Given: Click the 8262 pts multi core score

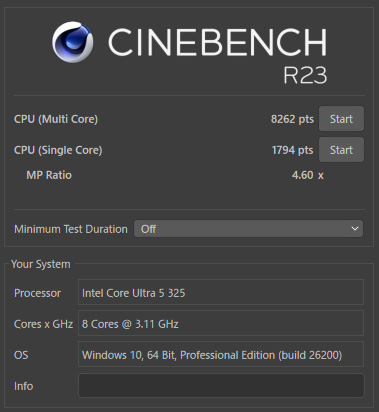Looking at the screenshot, I should (292, 119).
